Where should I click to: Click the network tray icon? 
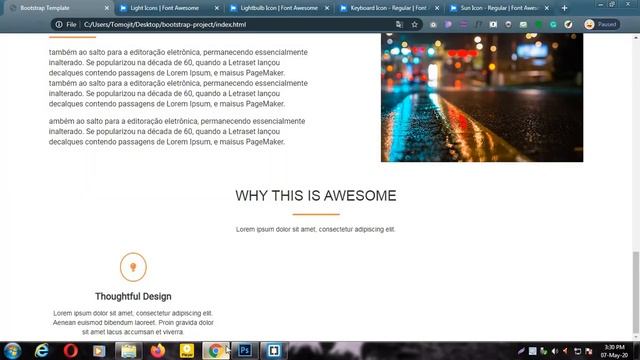[x=577, y=351]
